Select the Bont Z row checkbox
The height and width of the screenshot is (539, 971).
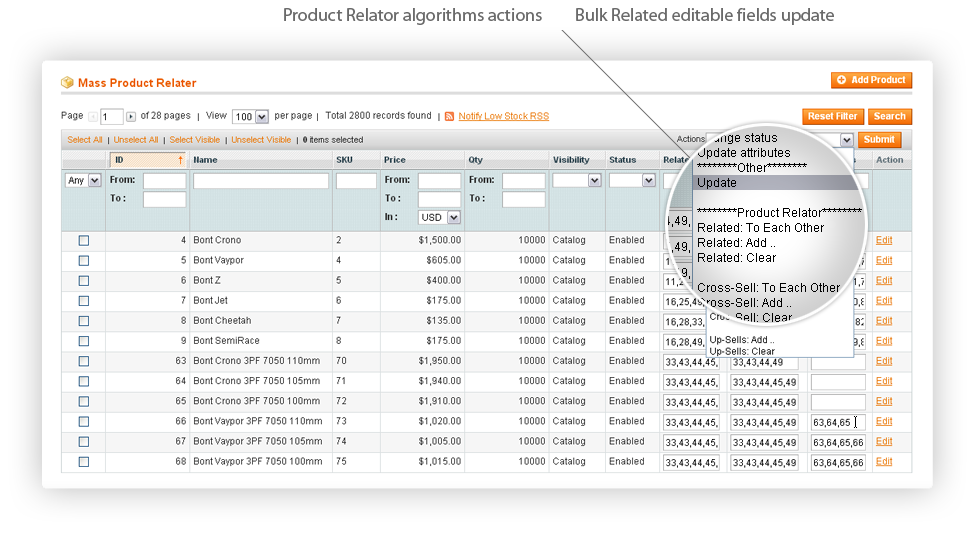coord(84,281)
